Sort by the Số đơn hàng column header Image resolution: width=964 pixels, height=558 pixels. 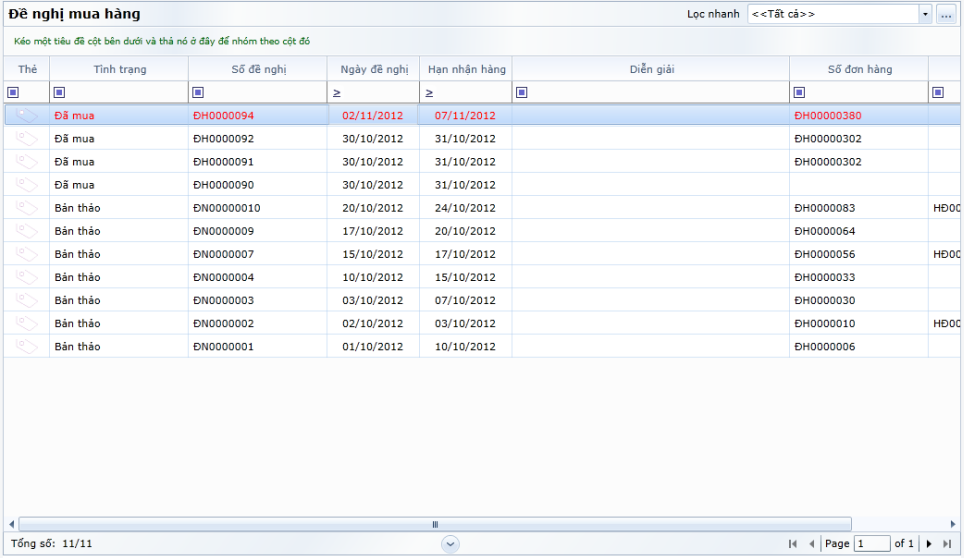pos(859,69)
